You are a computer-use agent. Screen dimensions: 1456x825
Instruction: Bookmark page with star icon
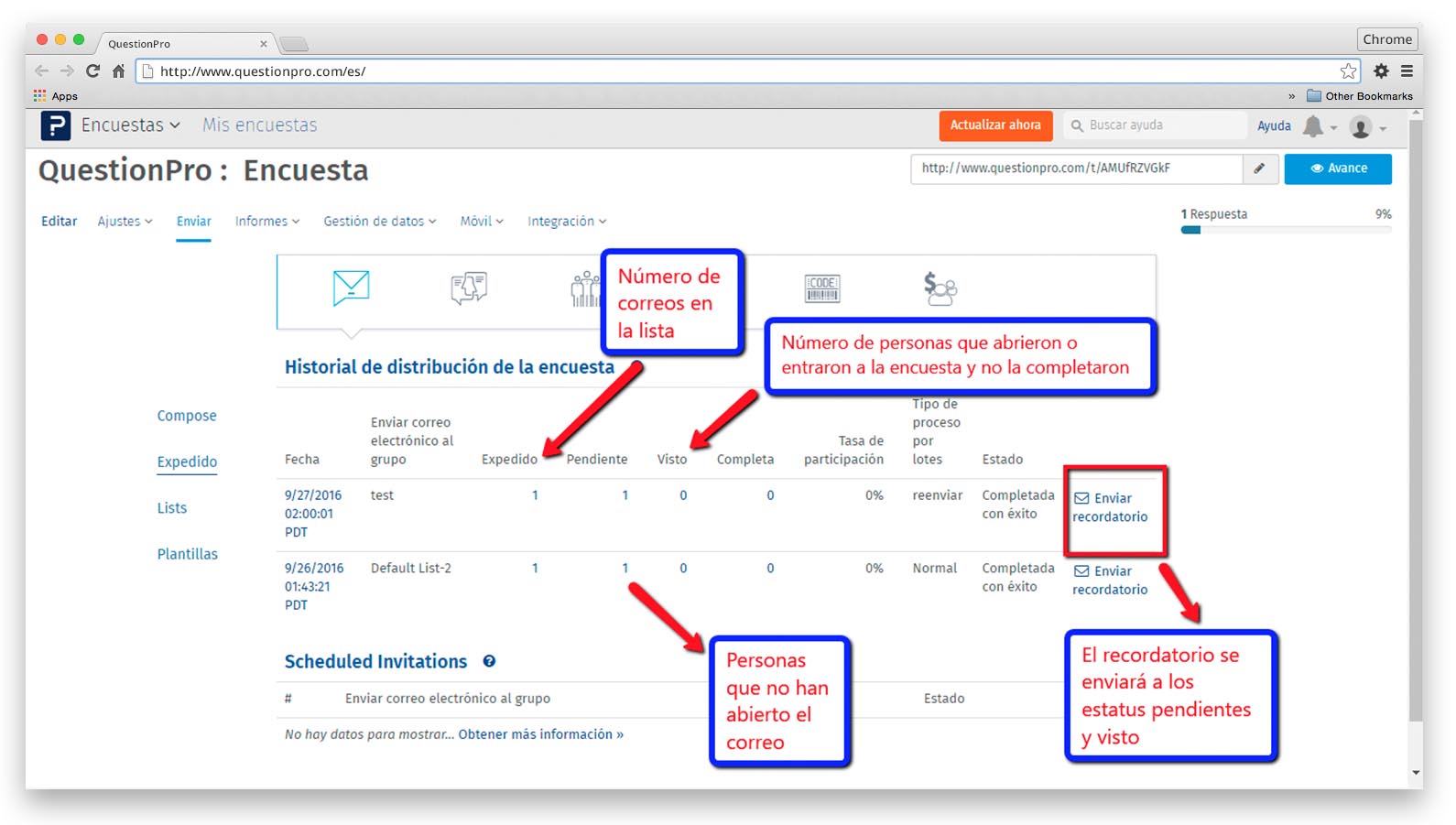1348,71
